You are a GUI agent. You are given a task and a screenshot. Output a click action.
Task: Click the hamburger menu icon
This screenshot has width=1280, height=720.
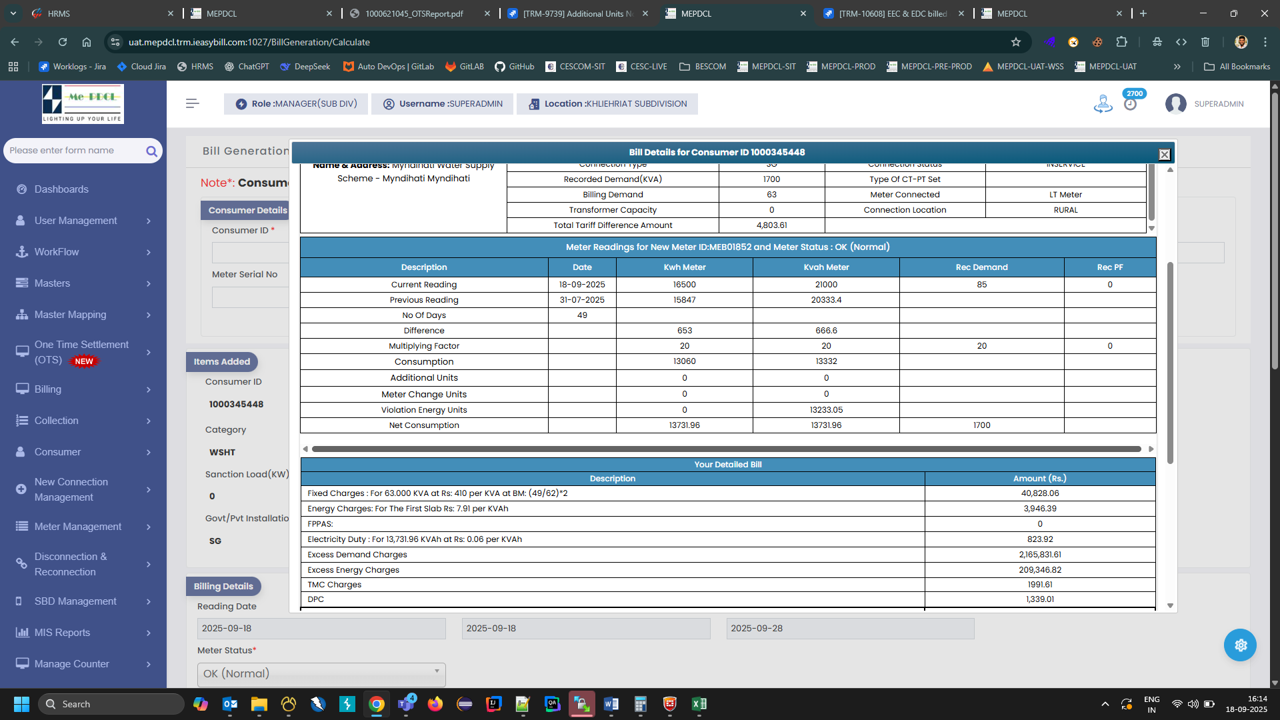pos(192,103)
